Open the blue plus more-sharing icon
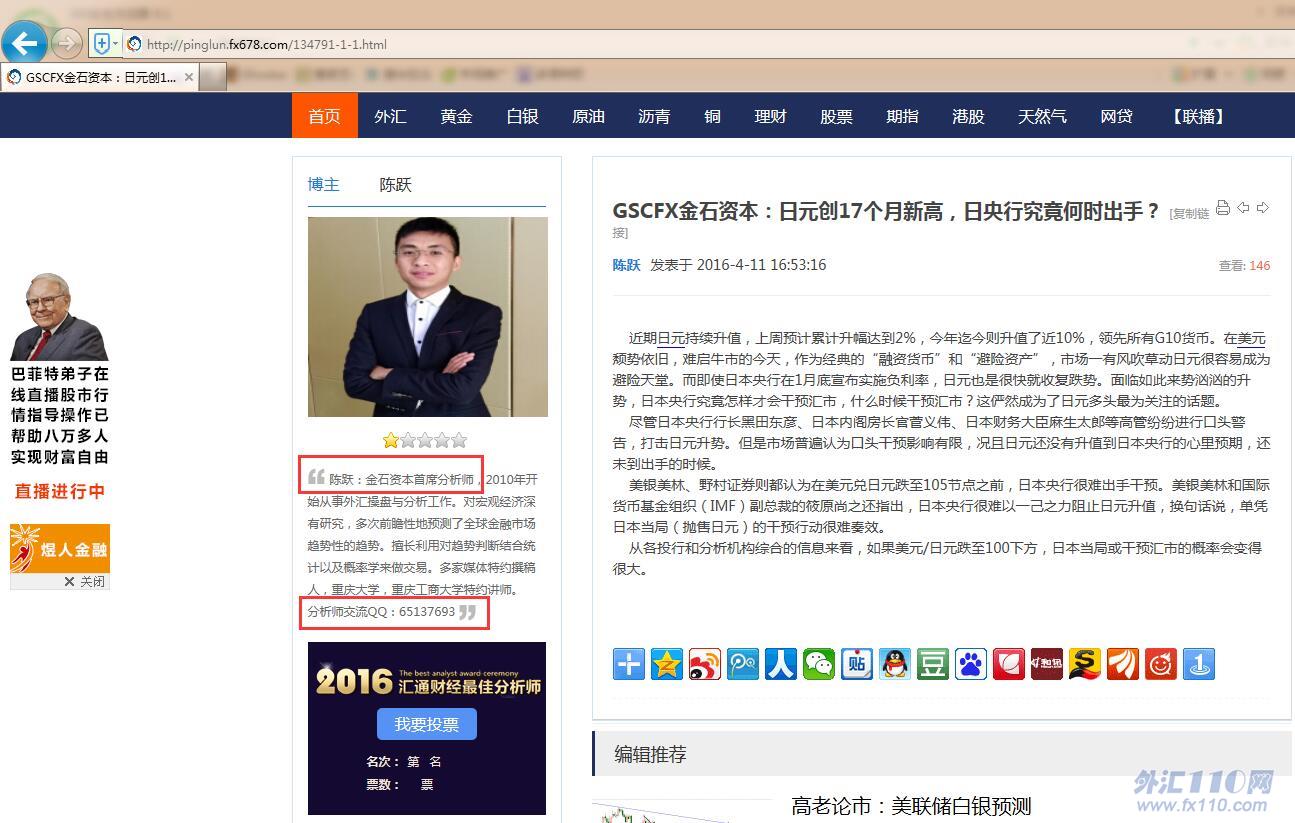The image size is (1295, 823). tap(629, 664)
